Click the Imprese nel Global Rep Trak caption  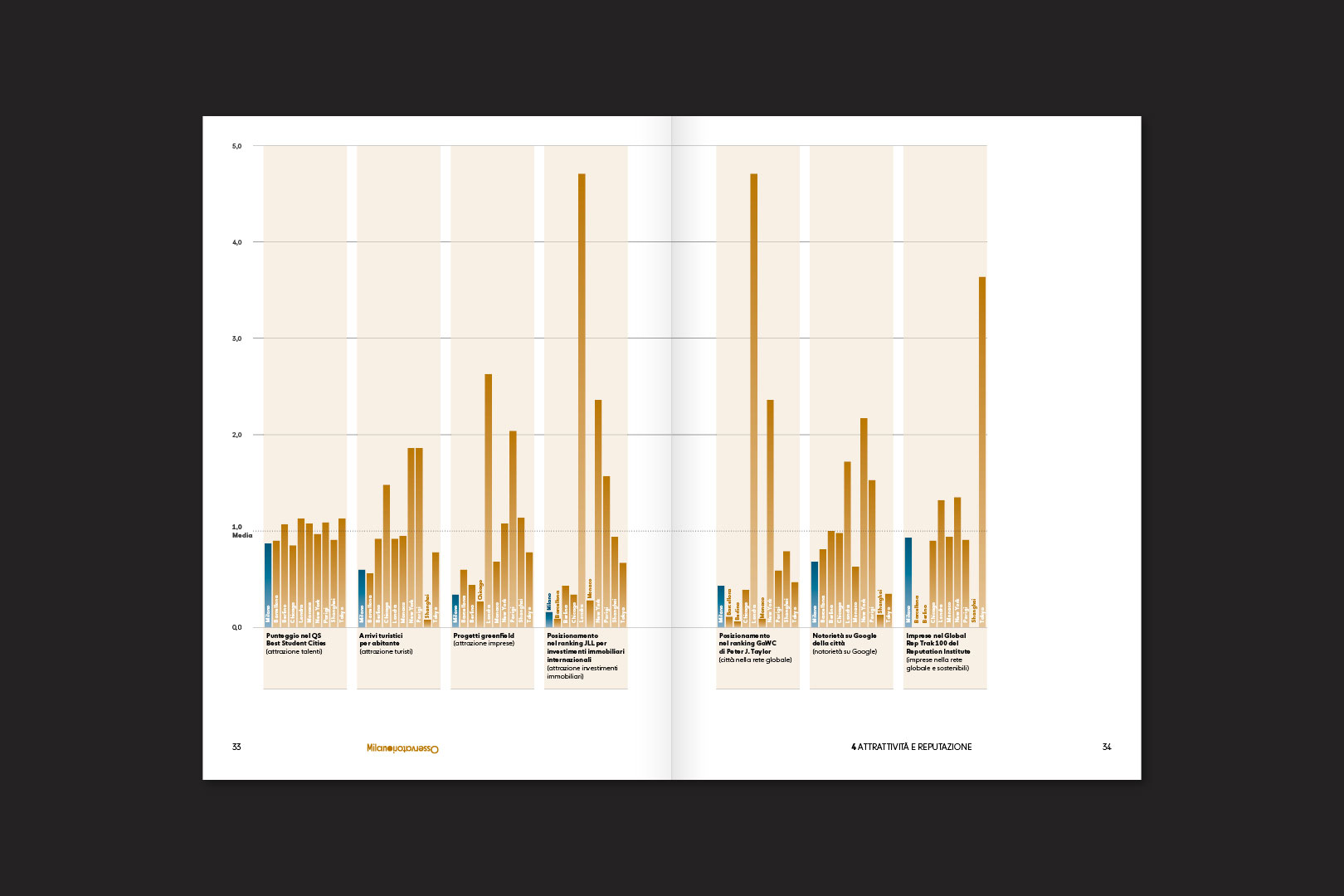pos(937,652)
